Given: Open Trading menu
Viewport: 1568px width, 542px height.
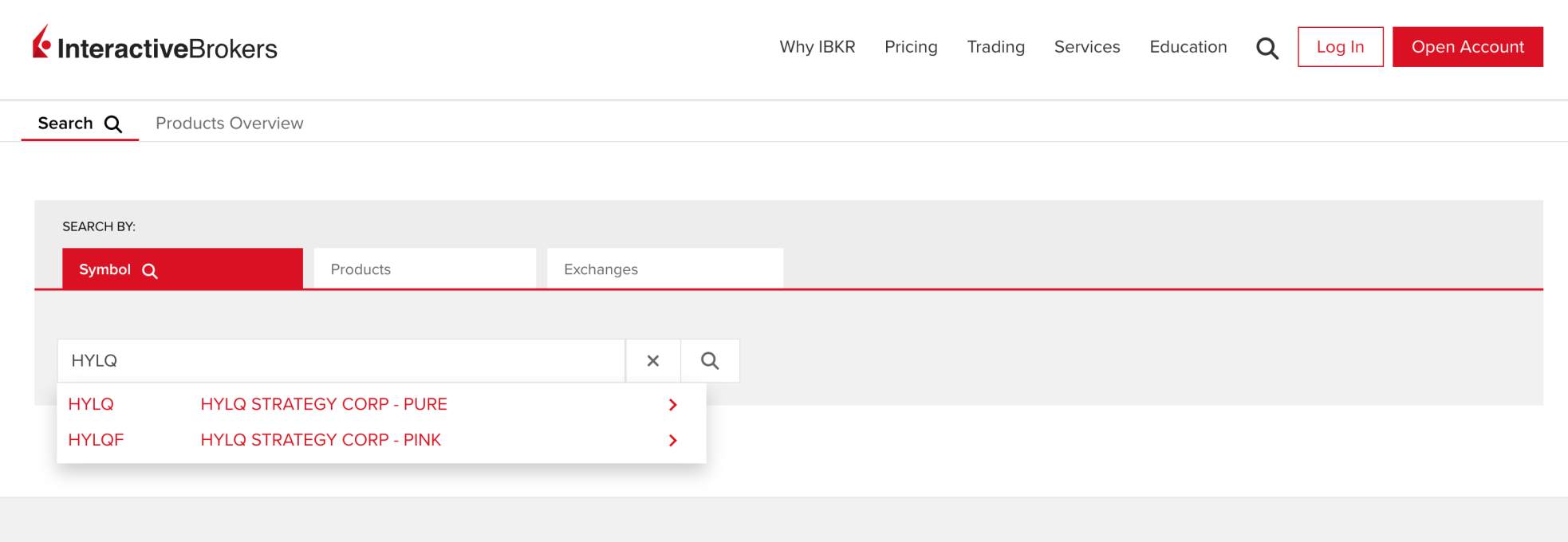Looking at the screenshot, I should click(995, 47).
